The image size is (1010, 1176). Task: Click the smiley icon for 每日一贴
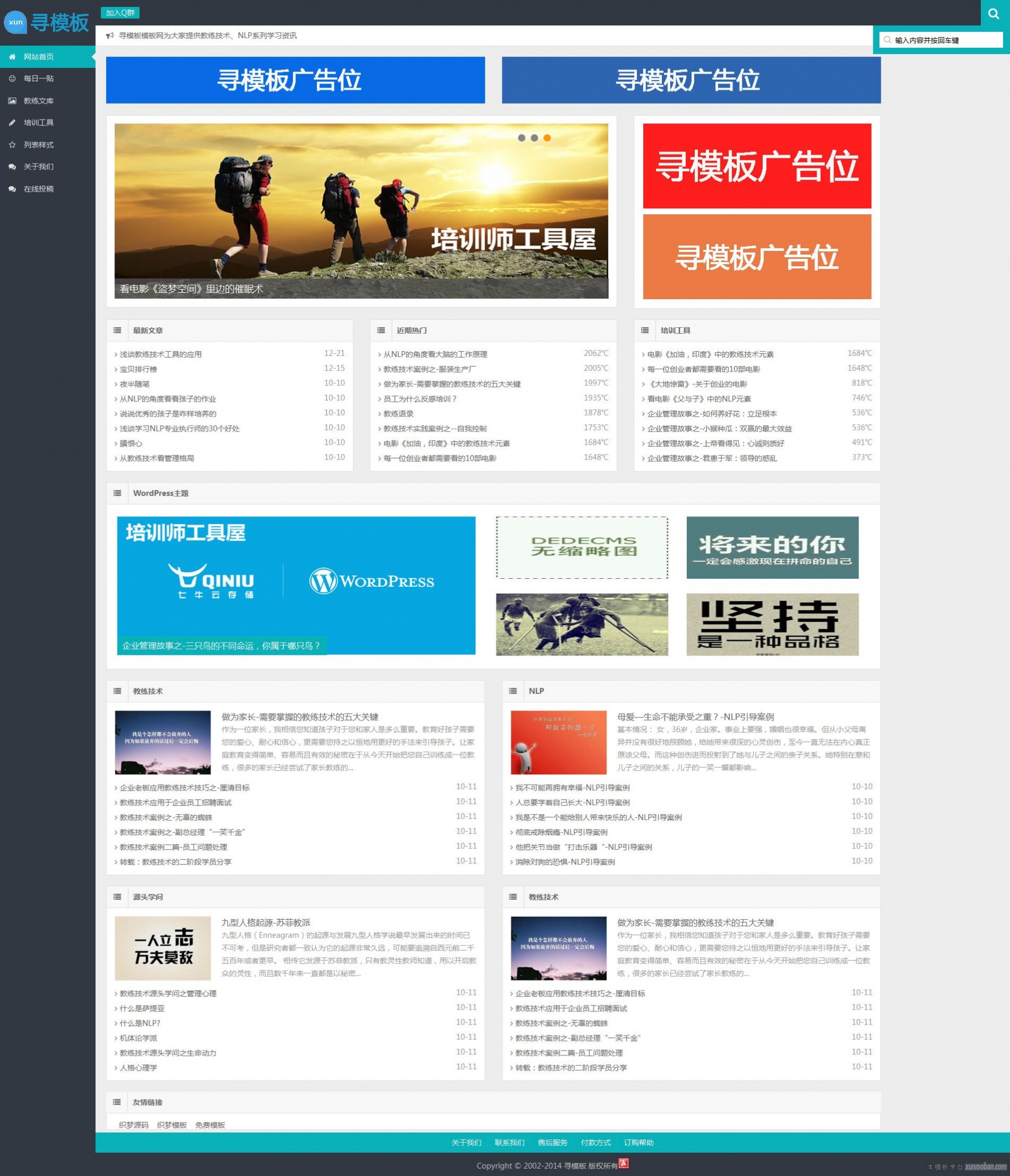click(x=12, y=79)
